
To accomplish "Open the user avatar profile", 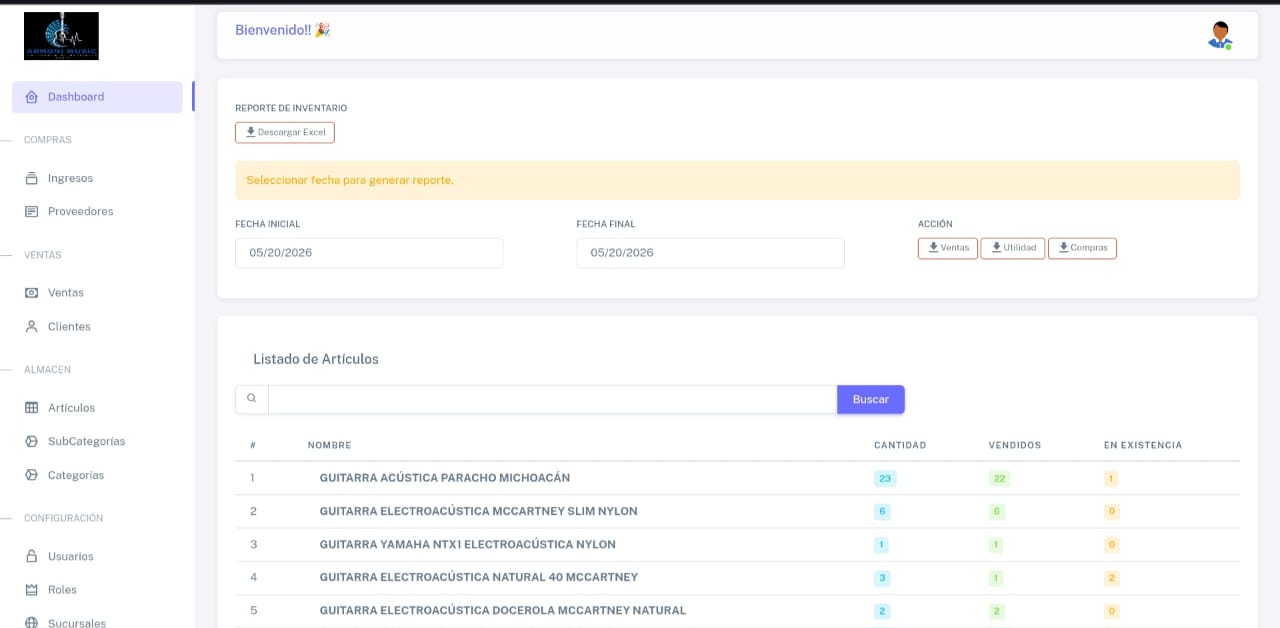I will coord(1219,35).
